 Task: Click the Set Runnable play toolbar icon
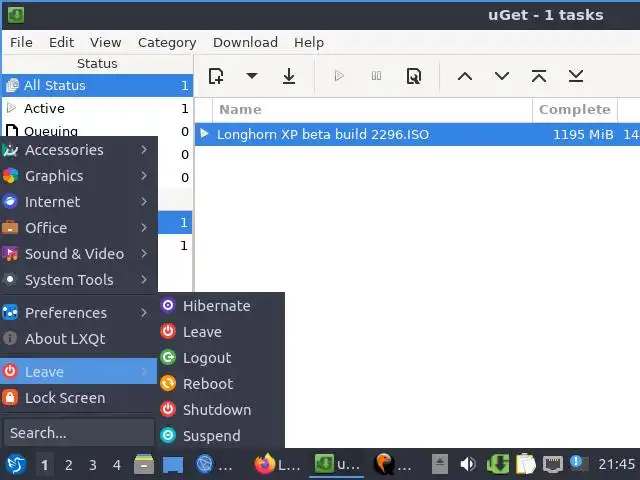click(x=339, y=76)
